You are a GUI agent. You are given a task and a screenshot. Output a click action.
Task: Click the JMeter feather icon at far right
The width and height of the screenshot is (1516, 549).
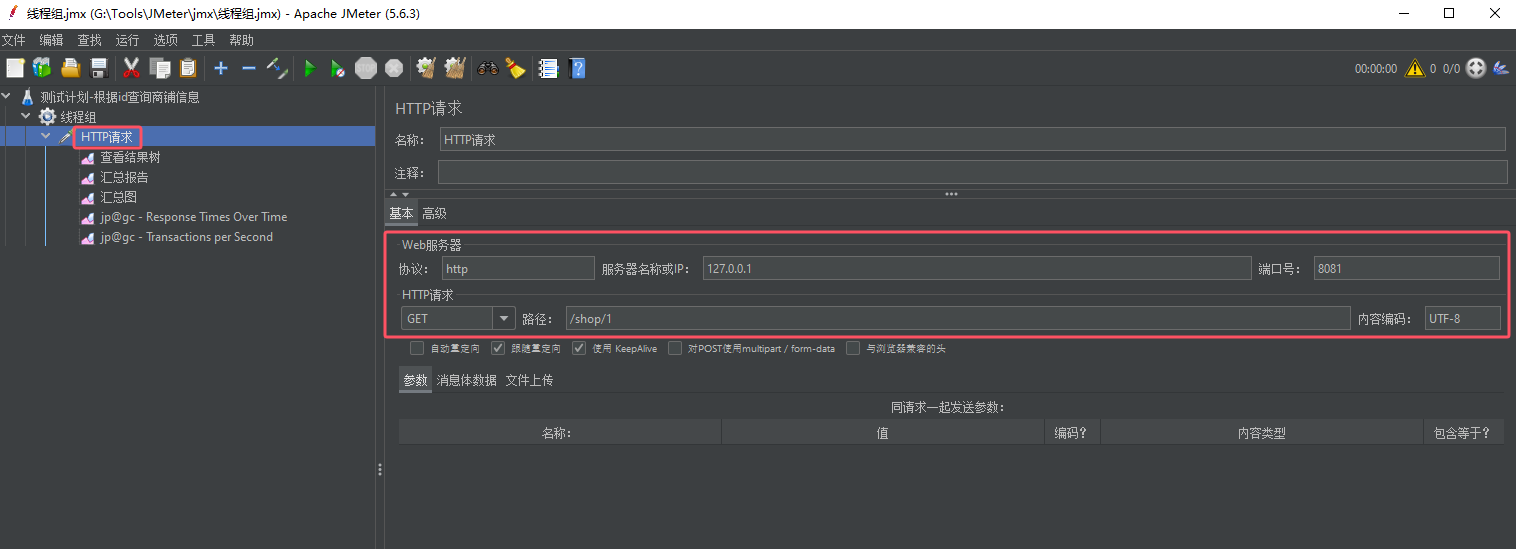[1501, 68]
